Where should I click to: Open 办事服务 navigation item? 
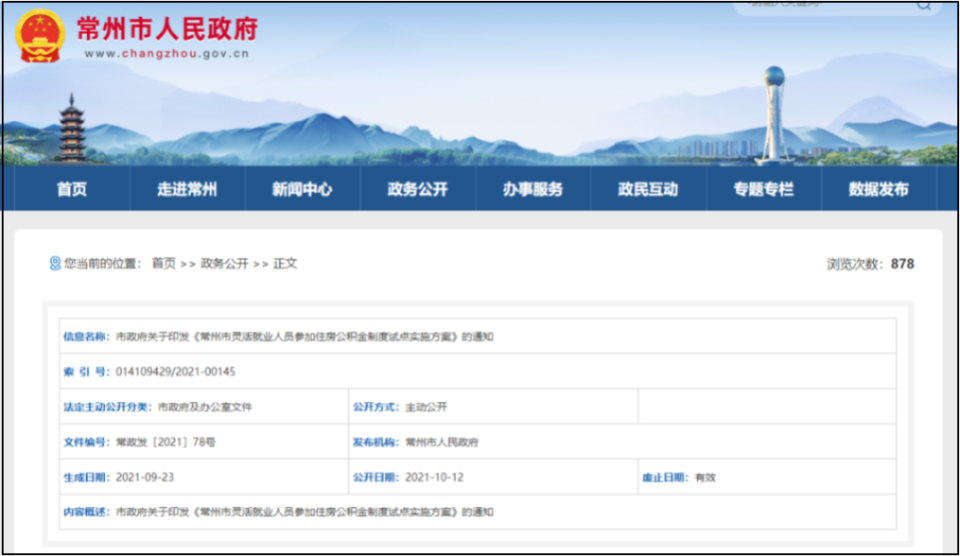[533, 189]
